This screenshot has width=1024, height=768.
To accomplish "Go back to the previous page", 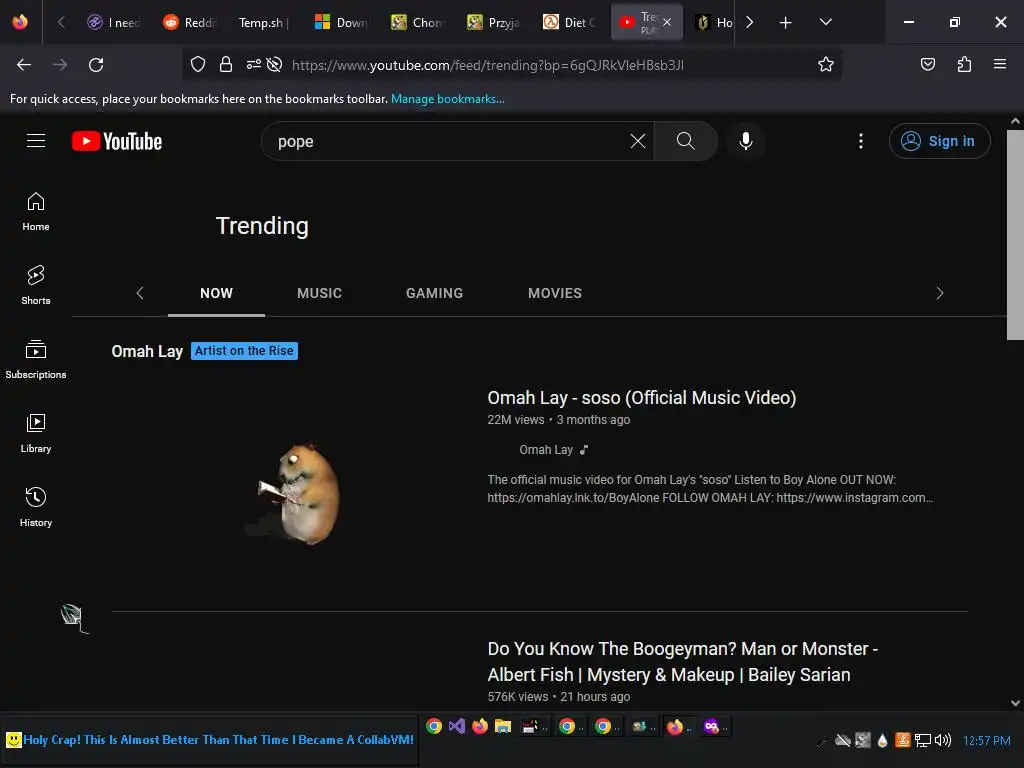I will 24,65.
